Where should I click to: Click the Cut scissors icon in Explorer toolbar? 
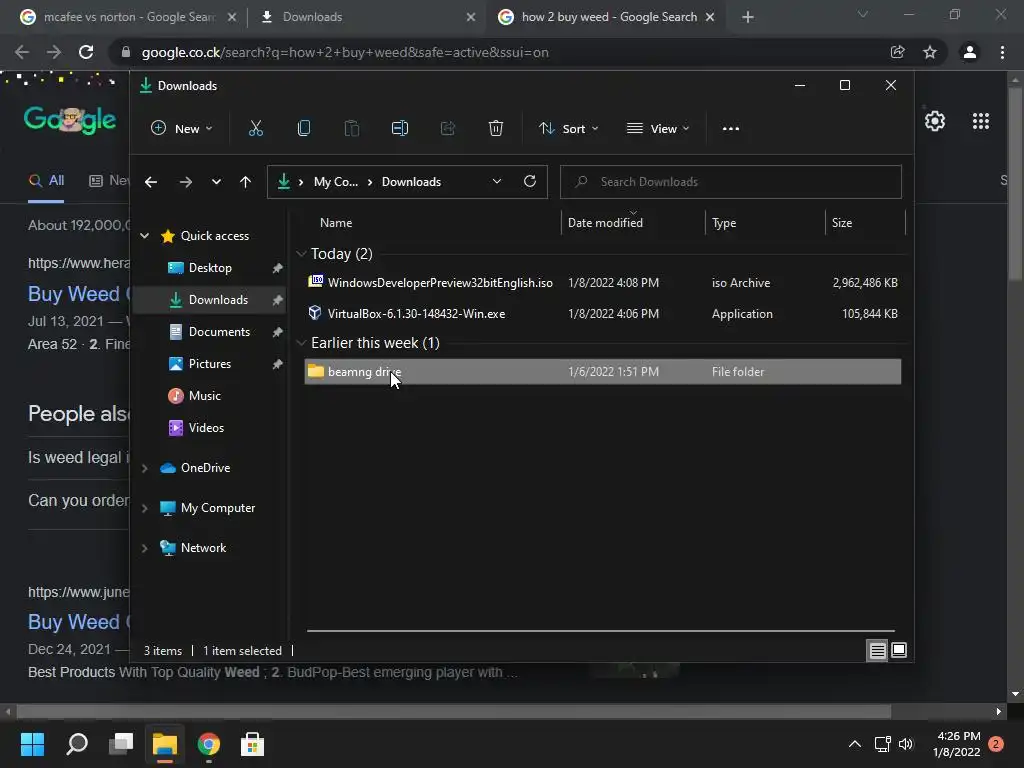pos(255,129)
